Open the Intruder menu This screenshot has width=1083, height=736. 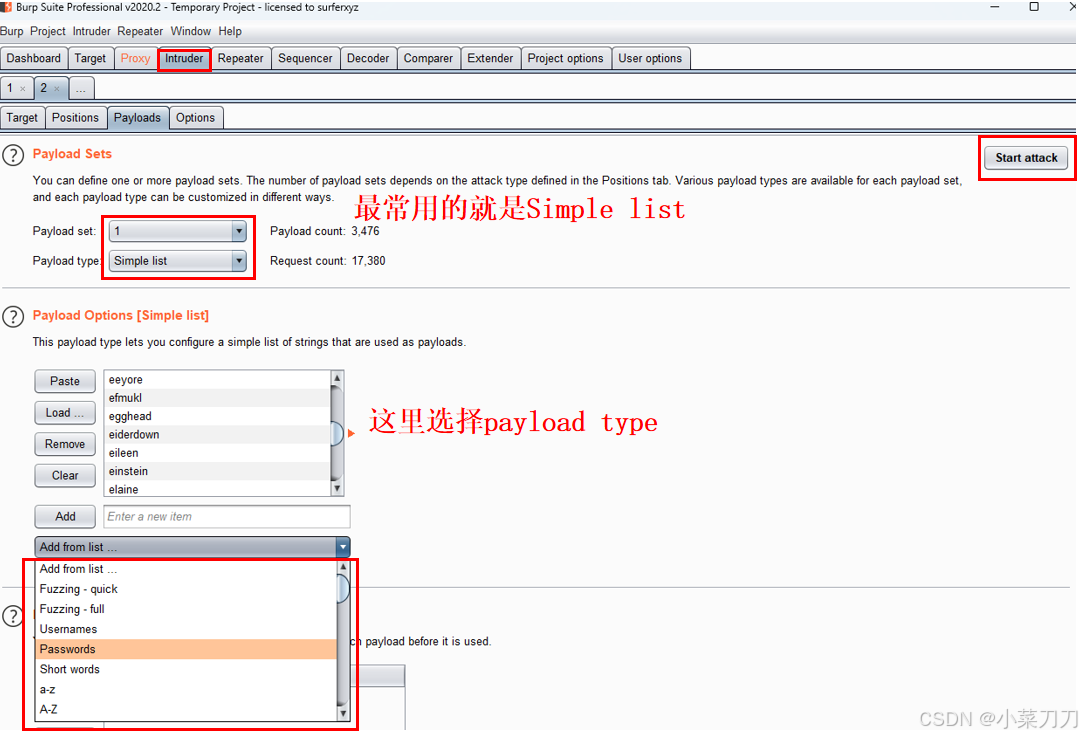point(91,31)
